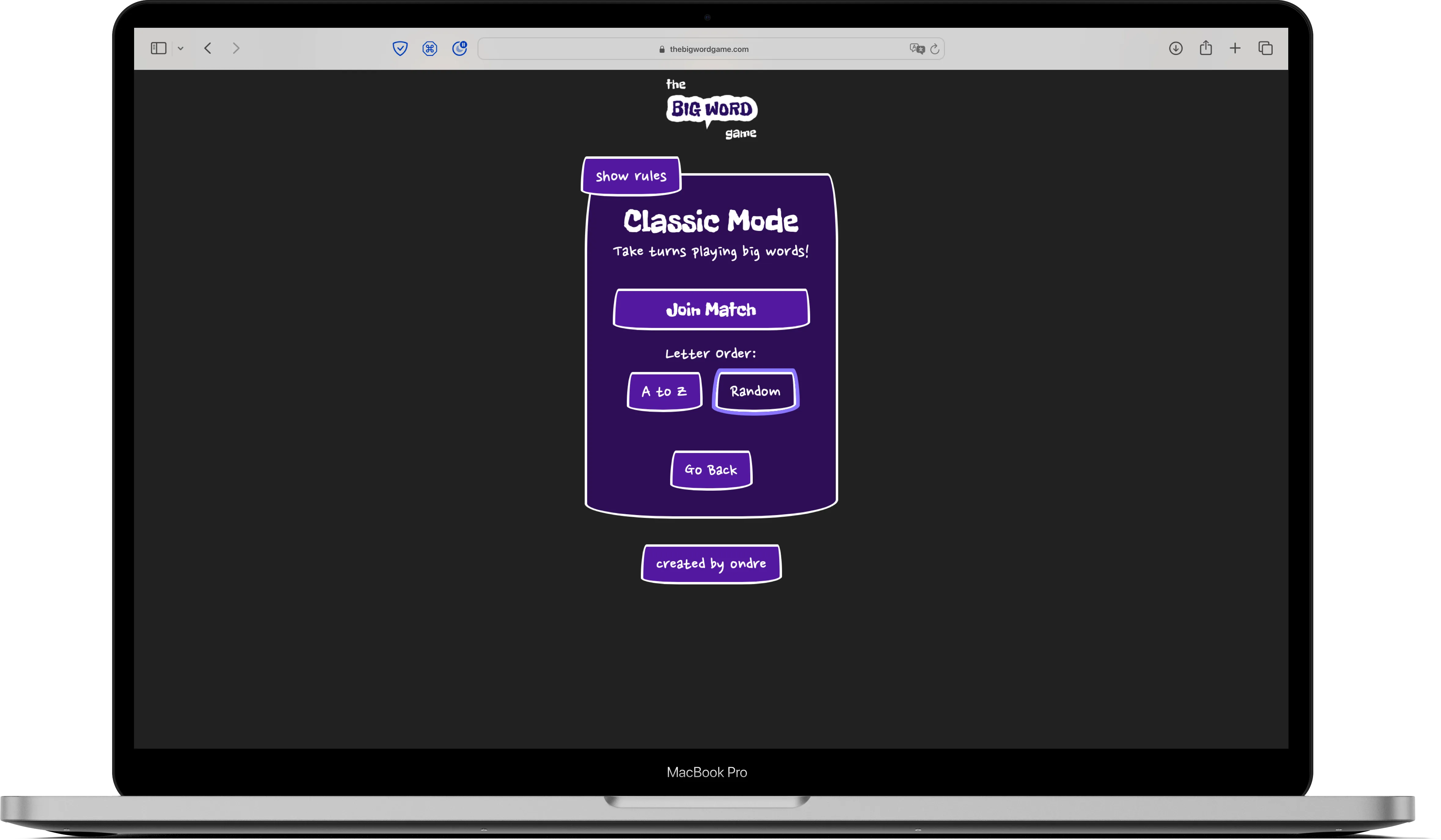Click the 'Letter order:' label

[x=711, y=354]
